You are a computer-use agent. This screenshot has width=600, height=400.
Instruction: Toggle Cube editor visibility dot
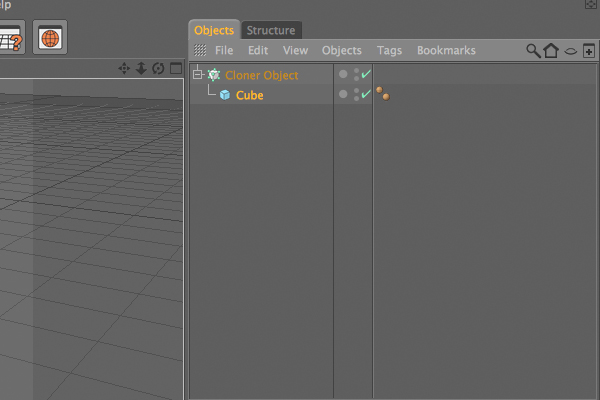tap(356, 90)
